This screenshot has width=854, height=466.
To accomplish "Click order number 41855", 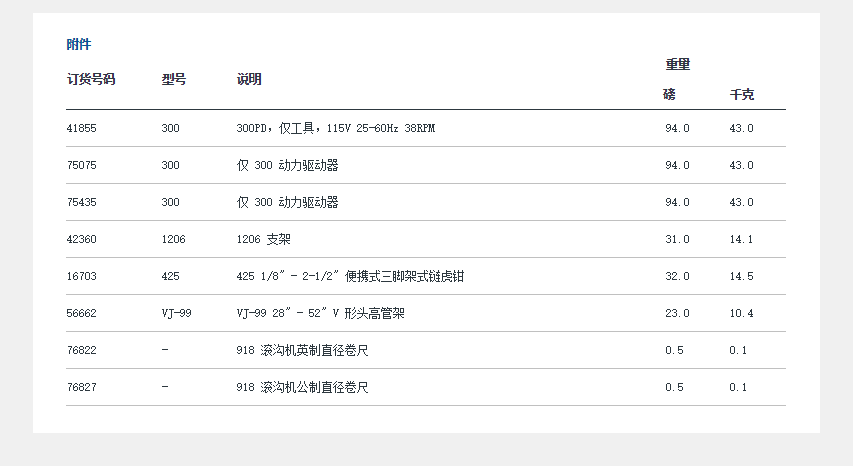I will coord(82,128).
